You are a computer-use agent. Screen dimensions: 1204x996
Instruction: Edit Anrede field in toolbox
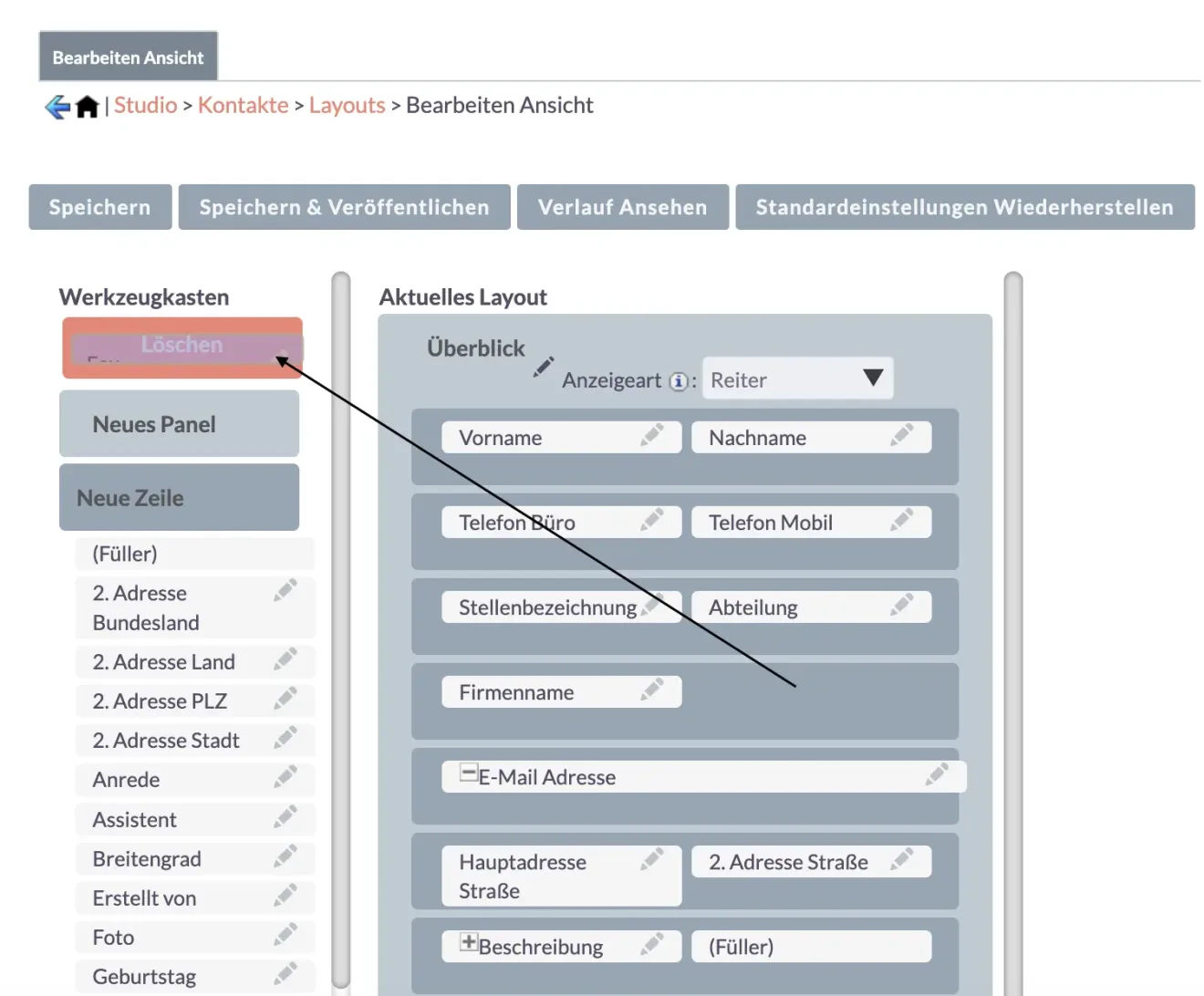point(285,778)
